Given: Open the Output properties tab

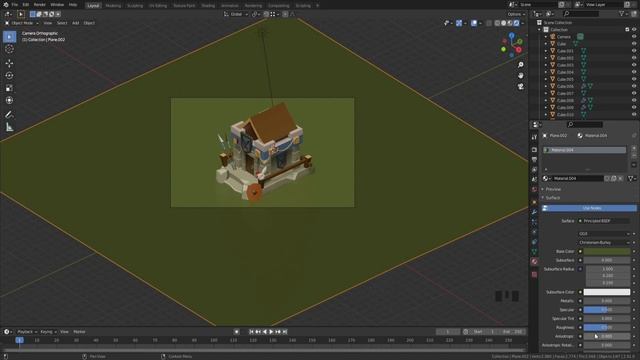Looking at the screenshot, I should pyautogui.click(x=534, y=160).
